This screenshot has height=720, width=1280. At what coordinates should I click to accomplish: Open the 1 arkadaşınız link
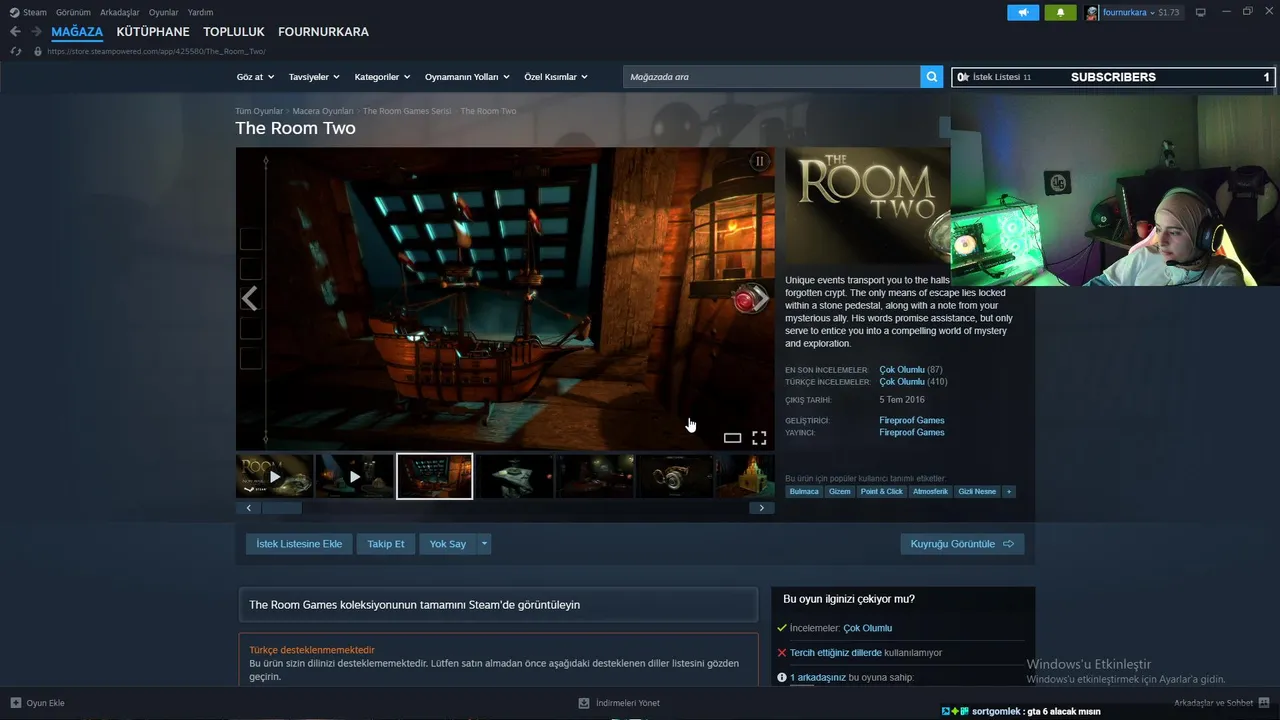point(818,678)
